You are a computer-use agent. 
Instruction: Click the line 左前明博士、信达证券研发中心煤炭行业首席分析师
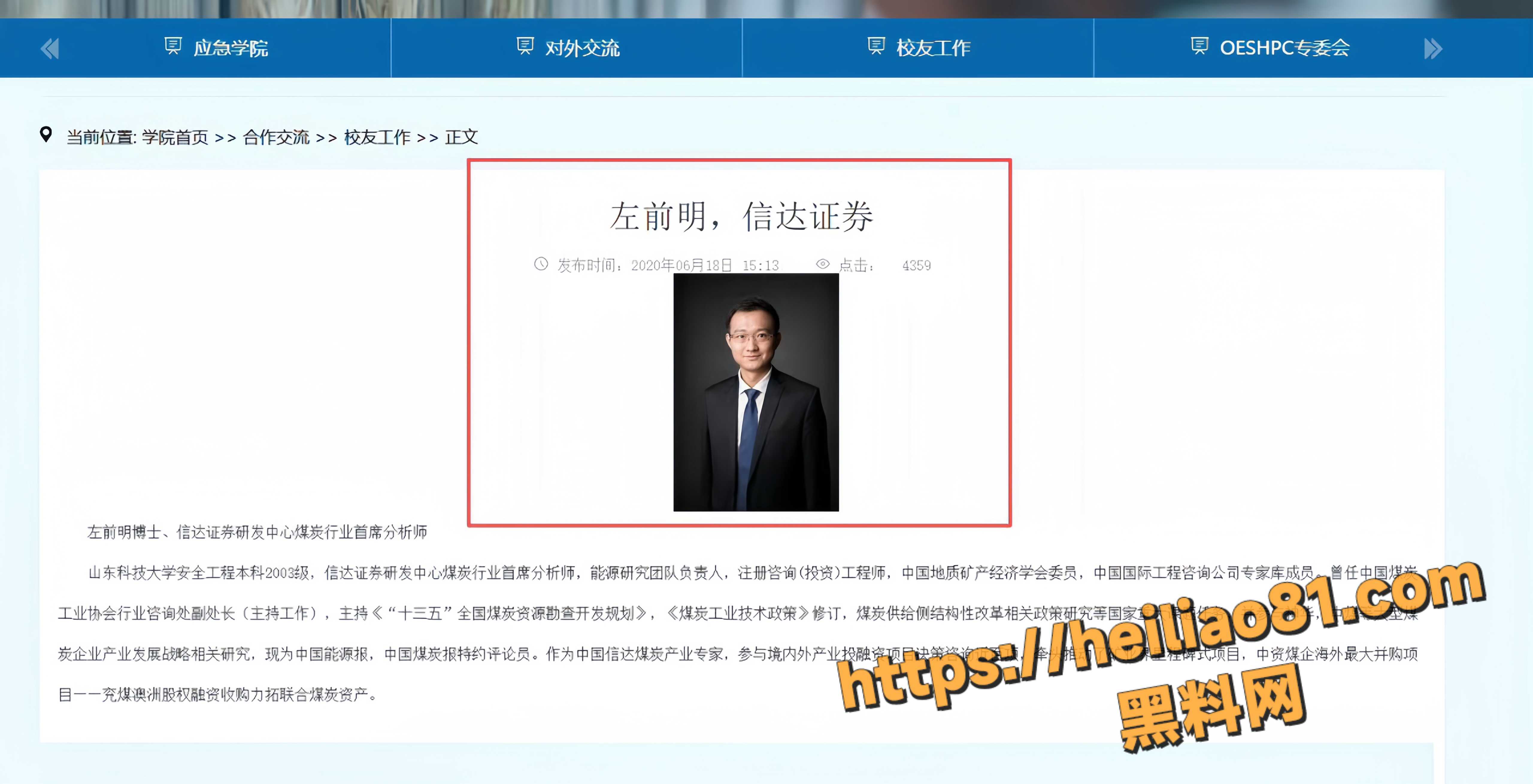257,532
